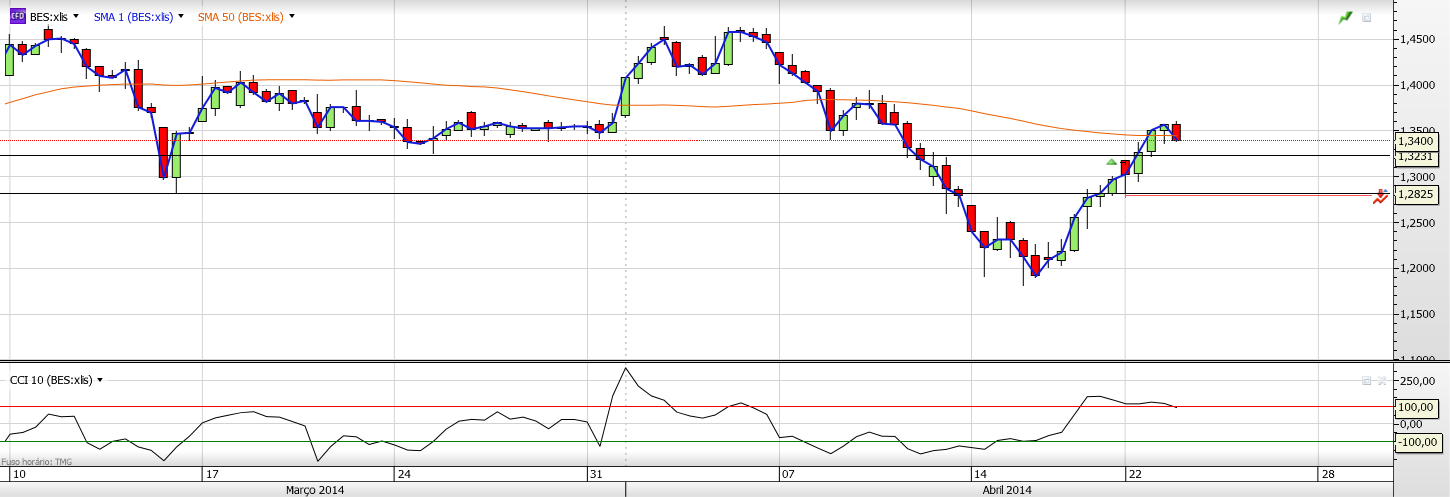Expand the SMA 1 (BES:xlis) dropdown arrow
This screenshot has width=1450, height=497.
tap(180, 17)
